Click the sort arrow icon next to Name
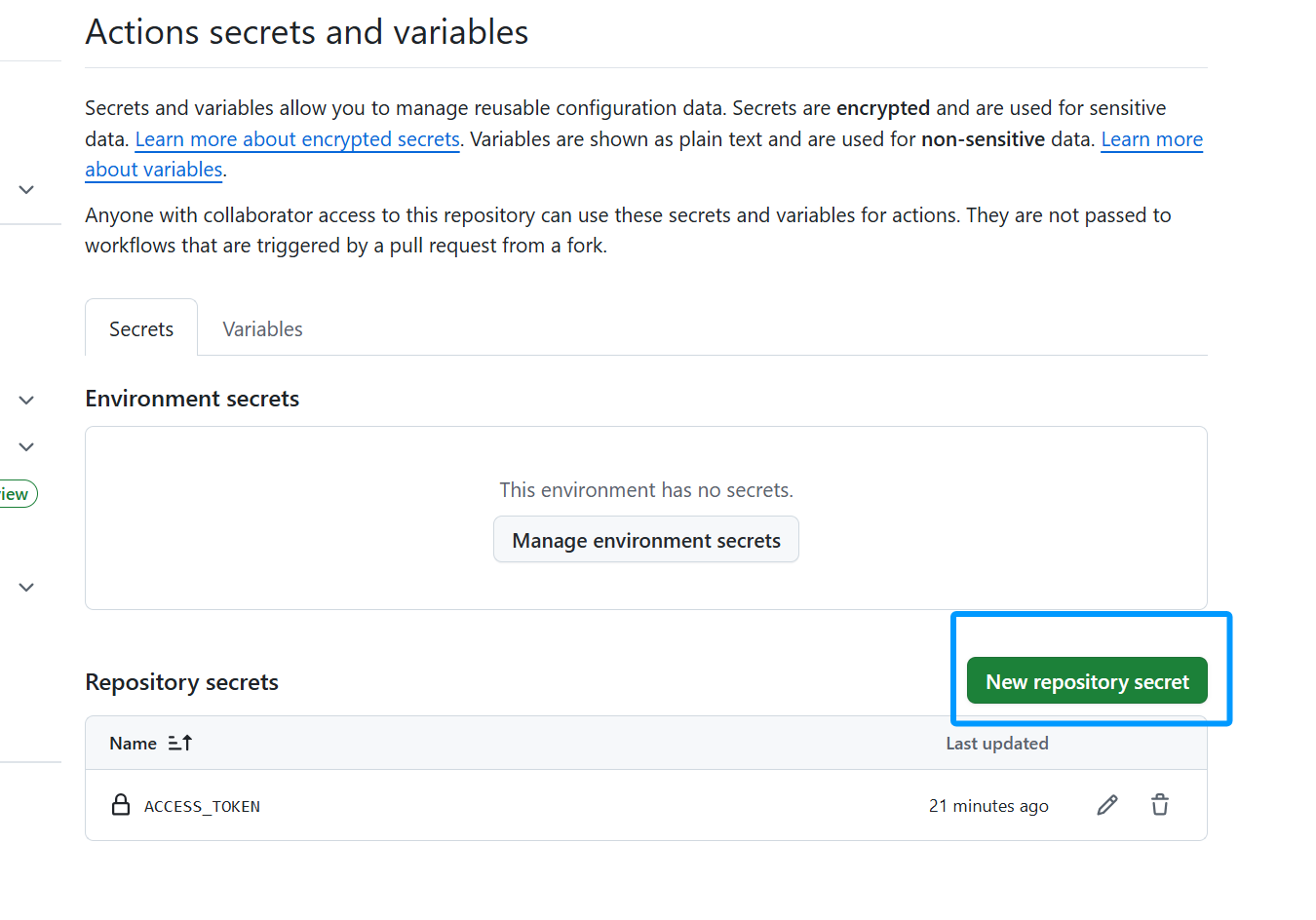This screenshot has width=1316, height=920. pos(180,744)
